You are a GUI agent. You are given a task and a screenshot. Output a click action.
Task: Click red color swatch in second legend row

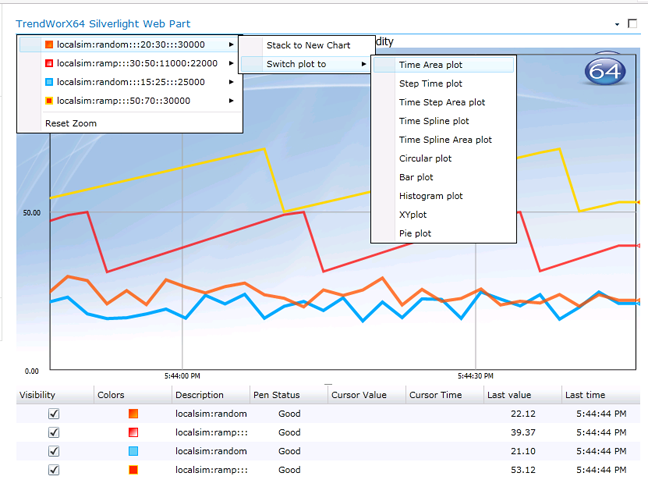pos(133,432)
